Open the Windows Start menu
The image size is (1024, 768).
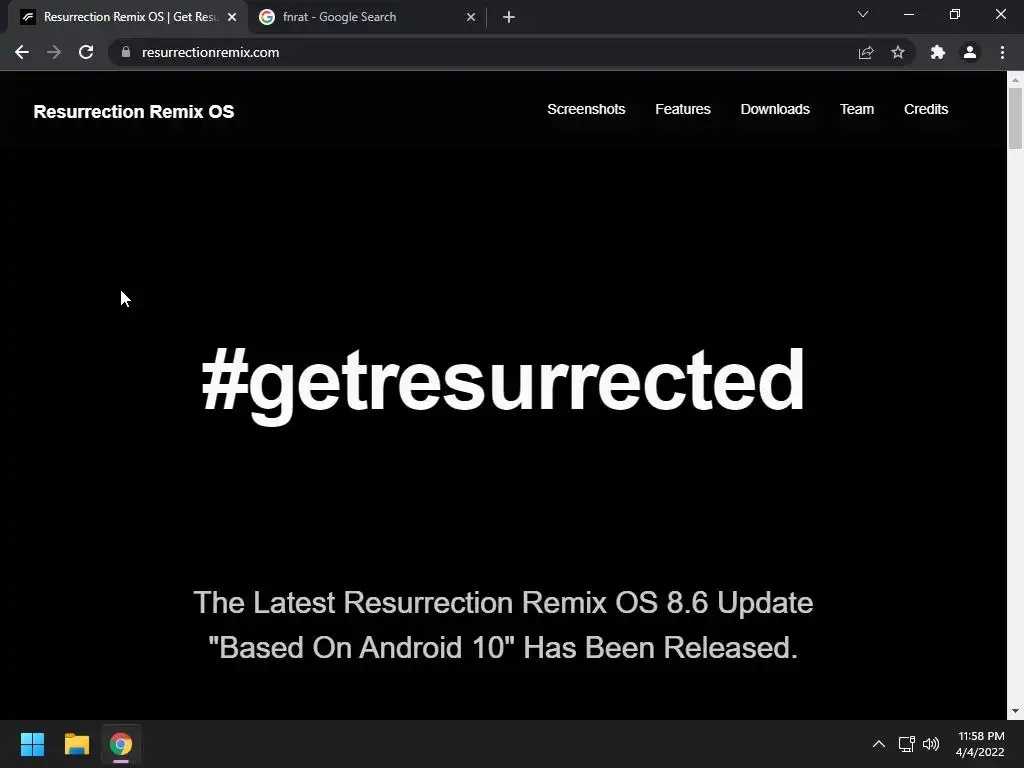click(32, 744)
